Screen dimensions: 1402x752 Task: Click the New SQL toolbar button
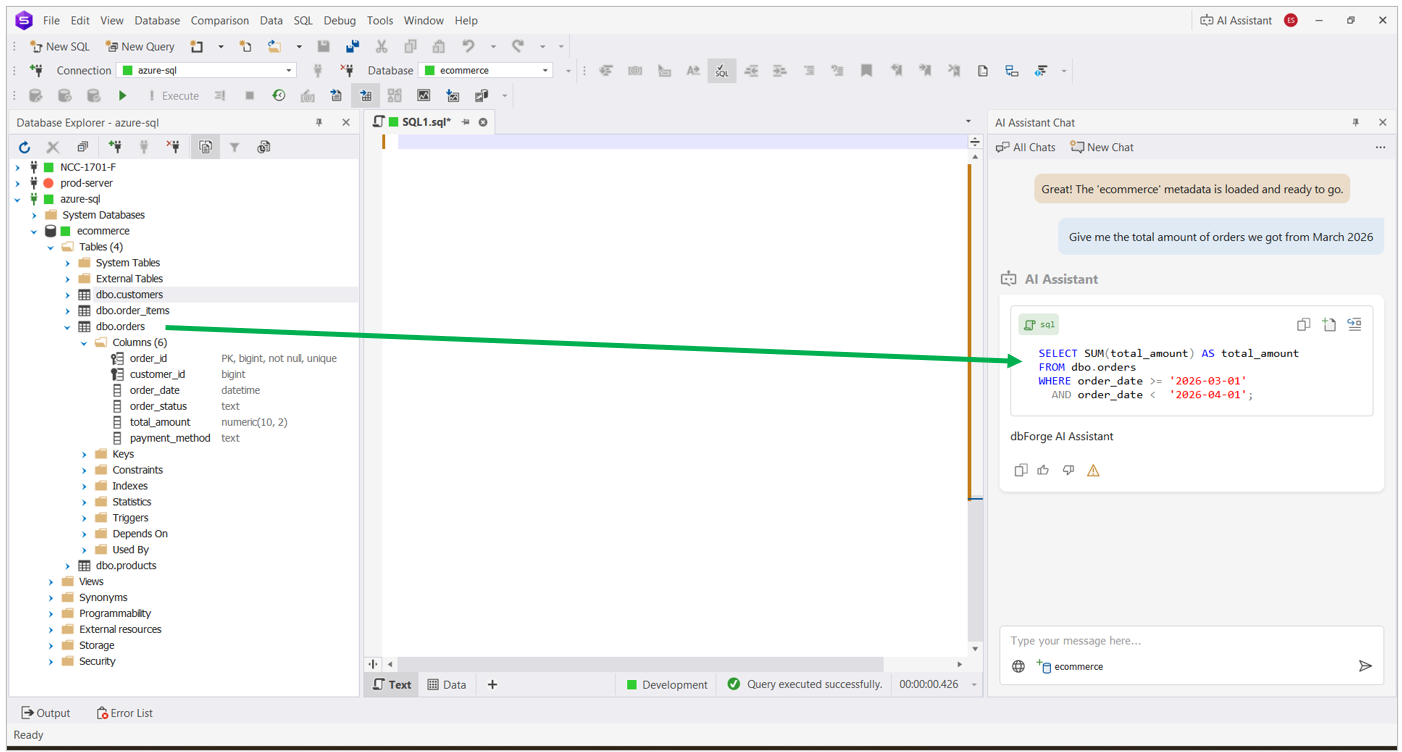coord(60,46)
